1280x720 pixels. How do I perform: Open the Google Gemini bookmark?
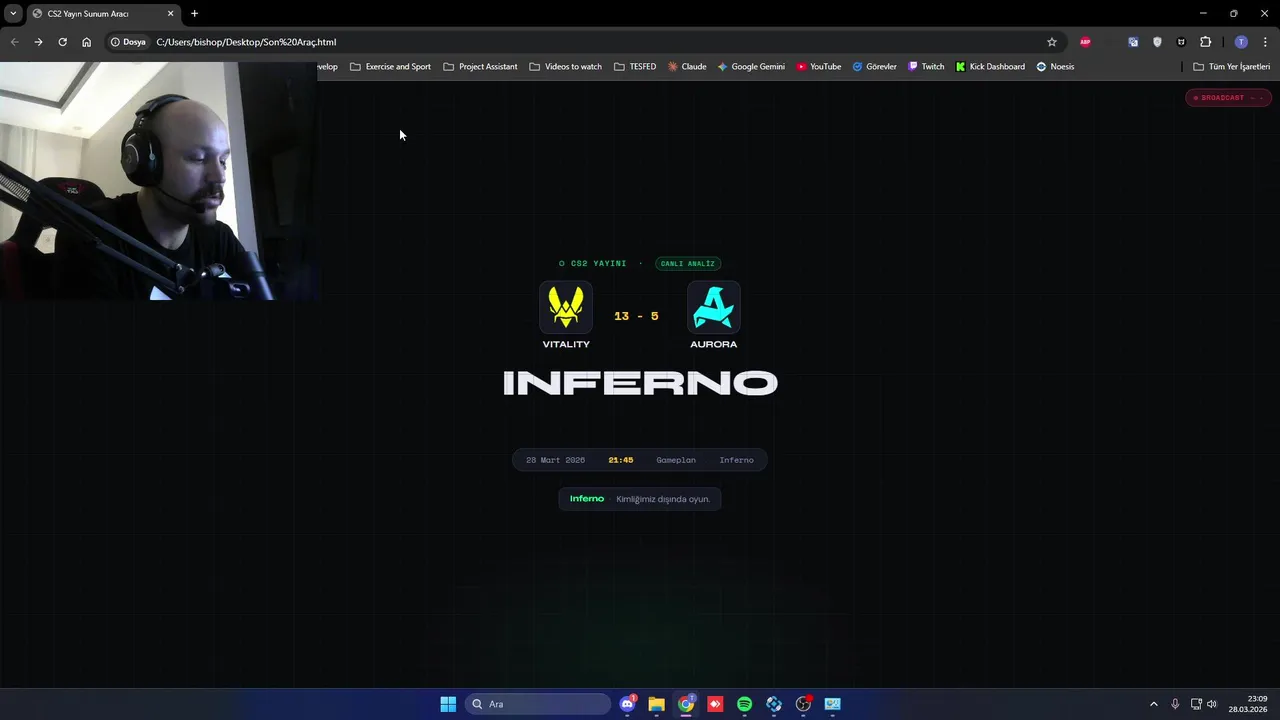coord(751,67)
